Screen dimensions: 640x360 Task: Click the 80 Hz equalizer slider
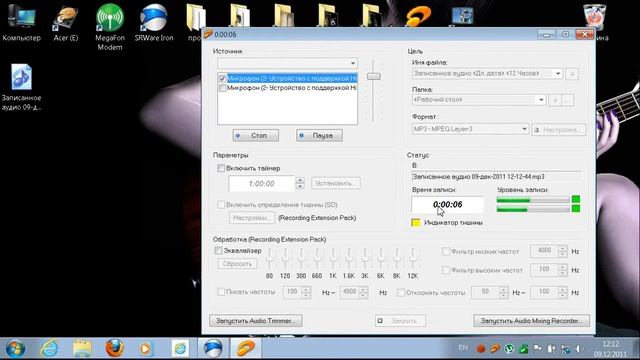(269, 260)
